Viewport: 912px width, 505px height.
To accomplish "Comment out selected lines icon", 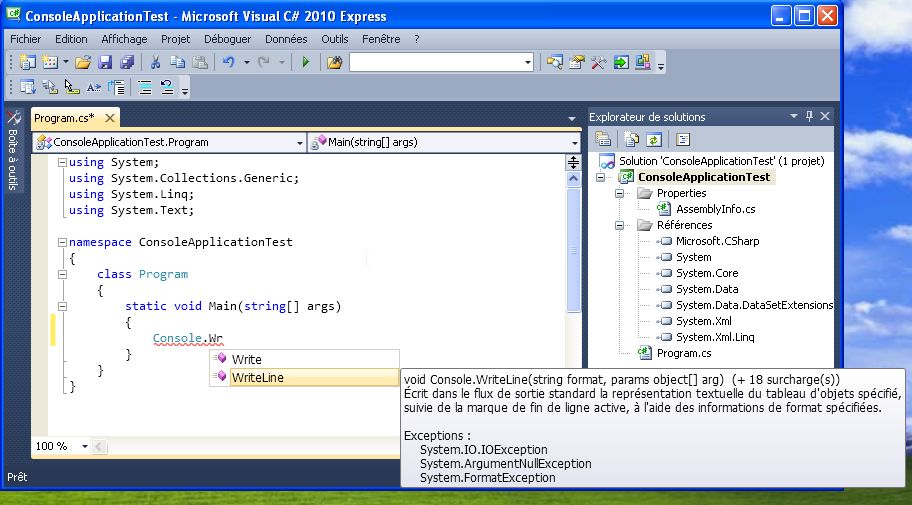I will (145, 87).
